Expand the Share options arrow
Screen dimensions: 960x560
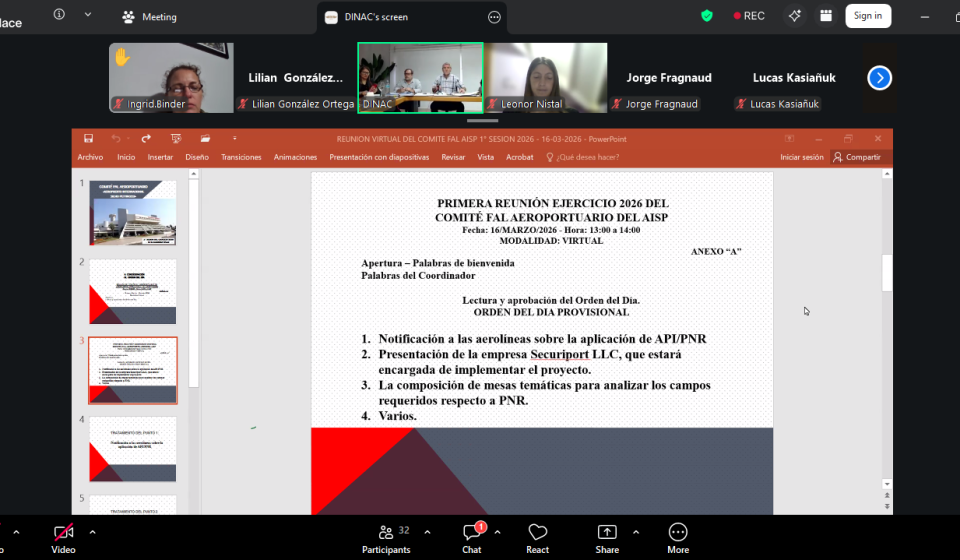pos(636,532)
